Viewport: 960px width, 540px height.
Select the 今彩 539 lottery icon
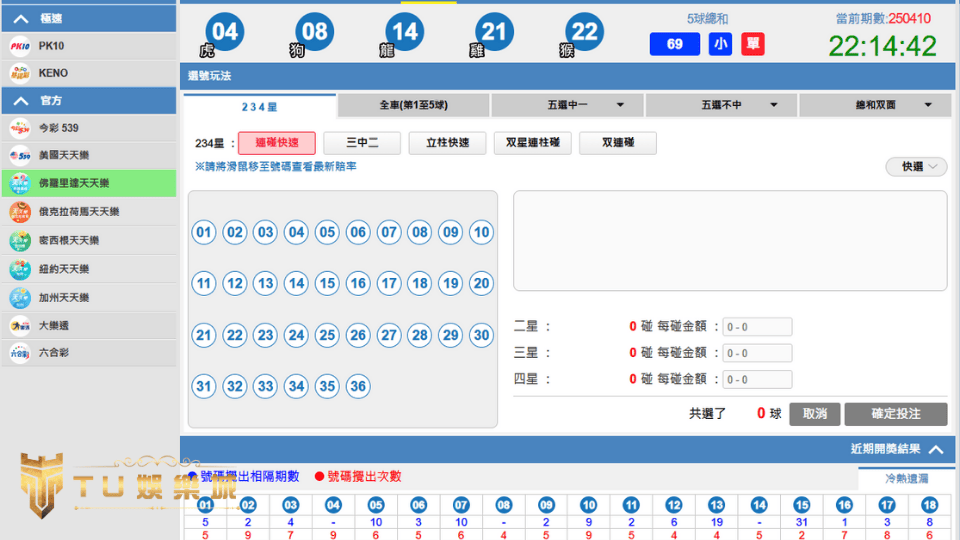click(x=20, y=128)
